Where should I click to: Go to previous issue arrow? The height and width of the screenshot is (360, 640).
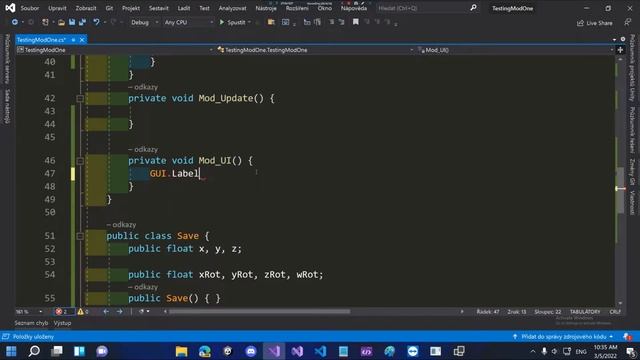coord(106,311)
